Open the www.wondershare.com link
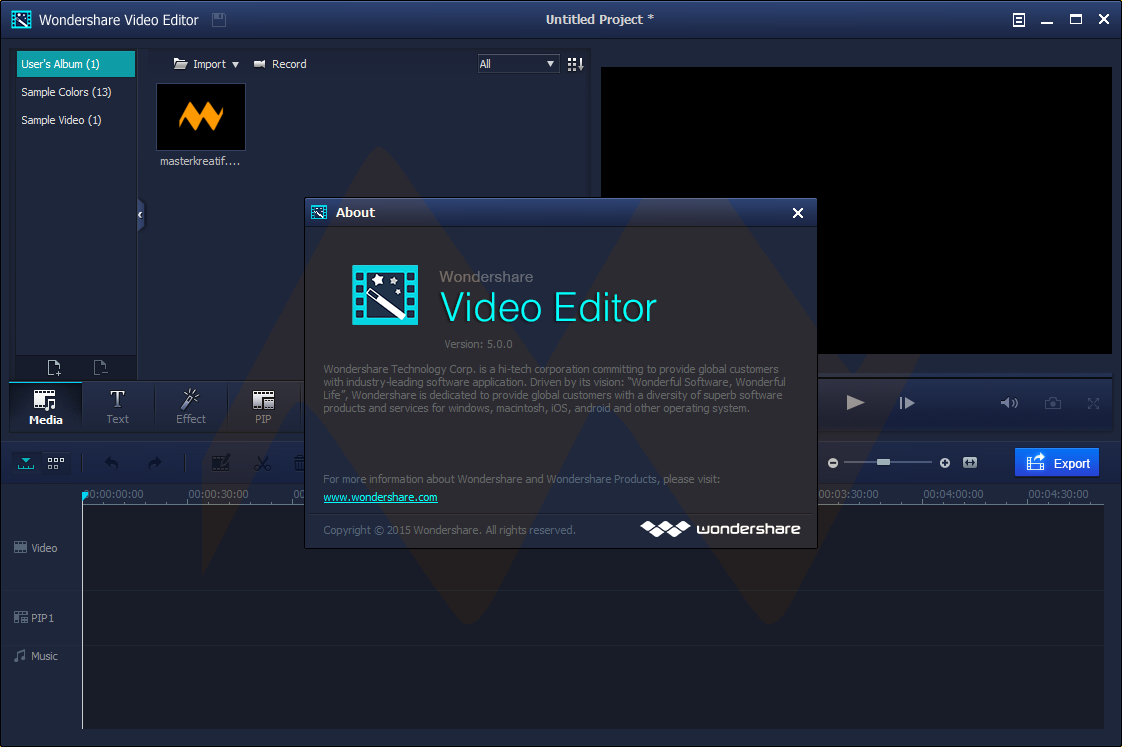 [380, 497]
